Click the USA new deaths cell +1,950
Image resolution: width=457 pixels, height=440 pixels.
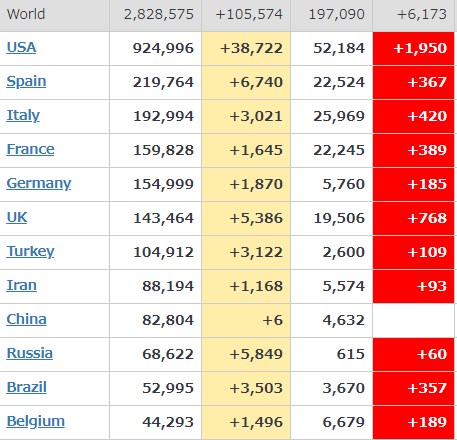click(413, 48)
